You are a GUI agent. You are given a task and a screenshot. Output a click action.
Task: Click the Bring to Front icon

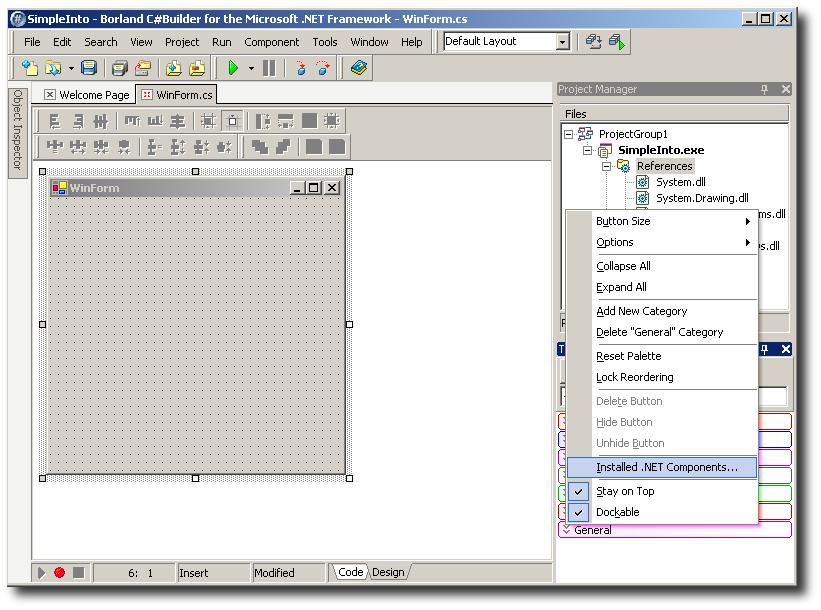click(260, 147)
